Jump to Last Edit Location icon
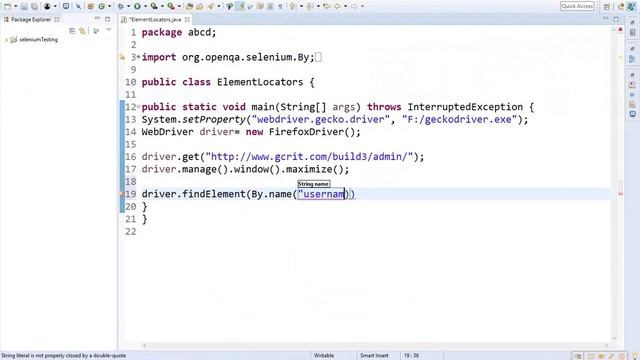 (327, 7)
